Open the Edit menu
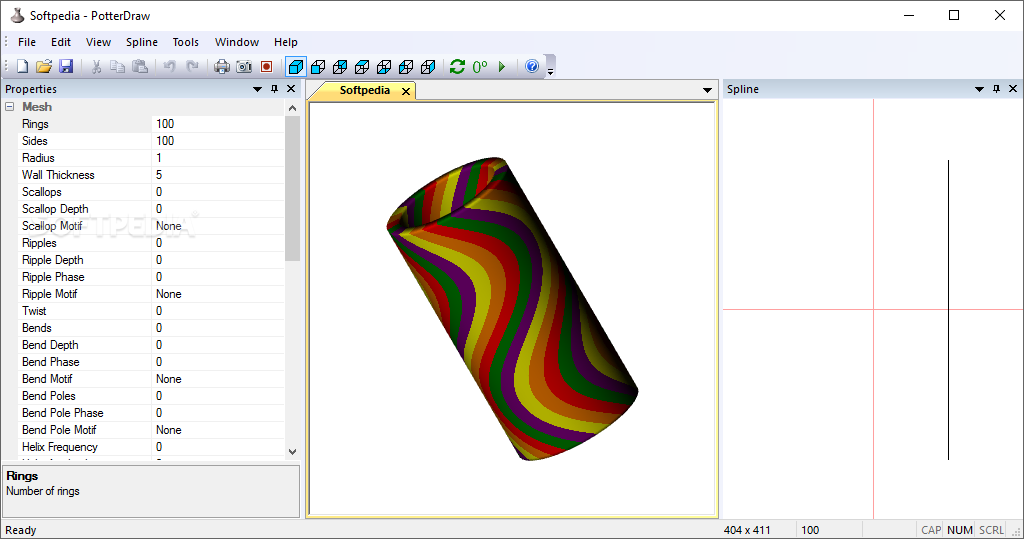Image resolution: width=1024 pixels, height=539 pixels. click(x=61, y=42)
